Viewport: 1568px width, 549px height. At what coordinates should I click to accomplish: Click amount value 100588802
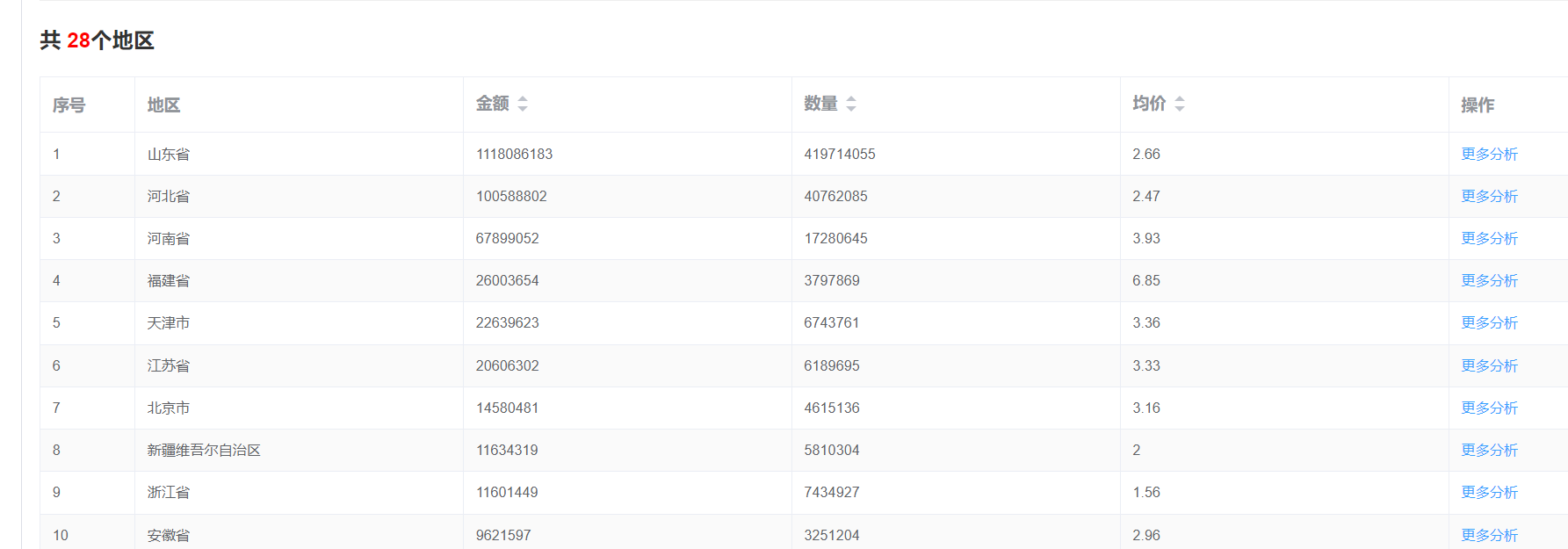[511, 196]
